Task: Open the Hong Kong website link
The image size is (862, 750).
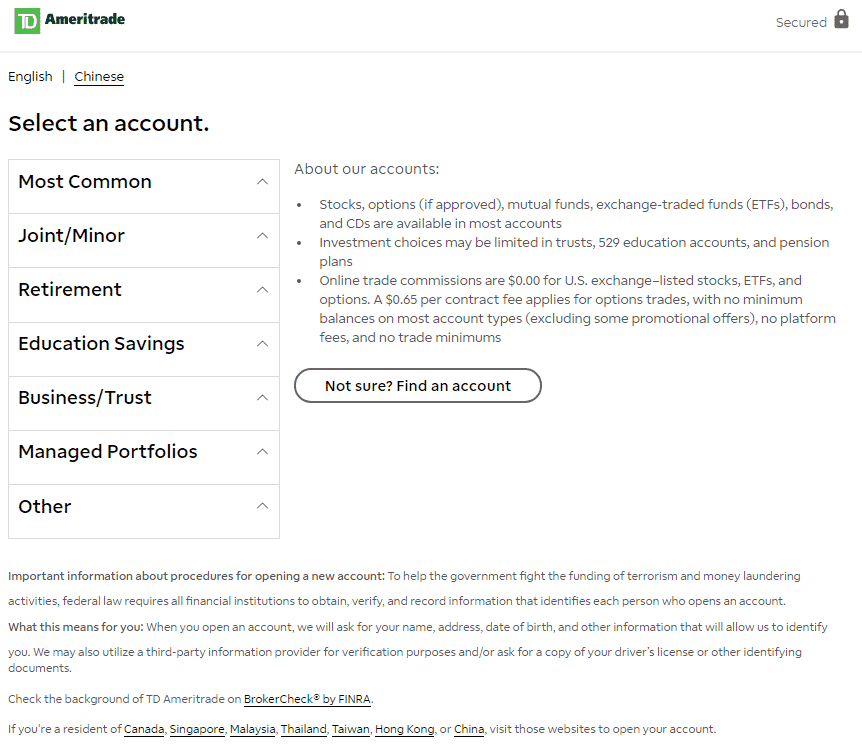Action: [x=405, y=729]
